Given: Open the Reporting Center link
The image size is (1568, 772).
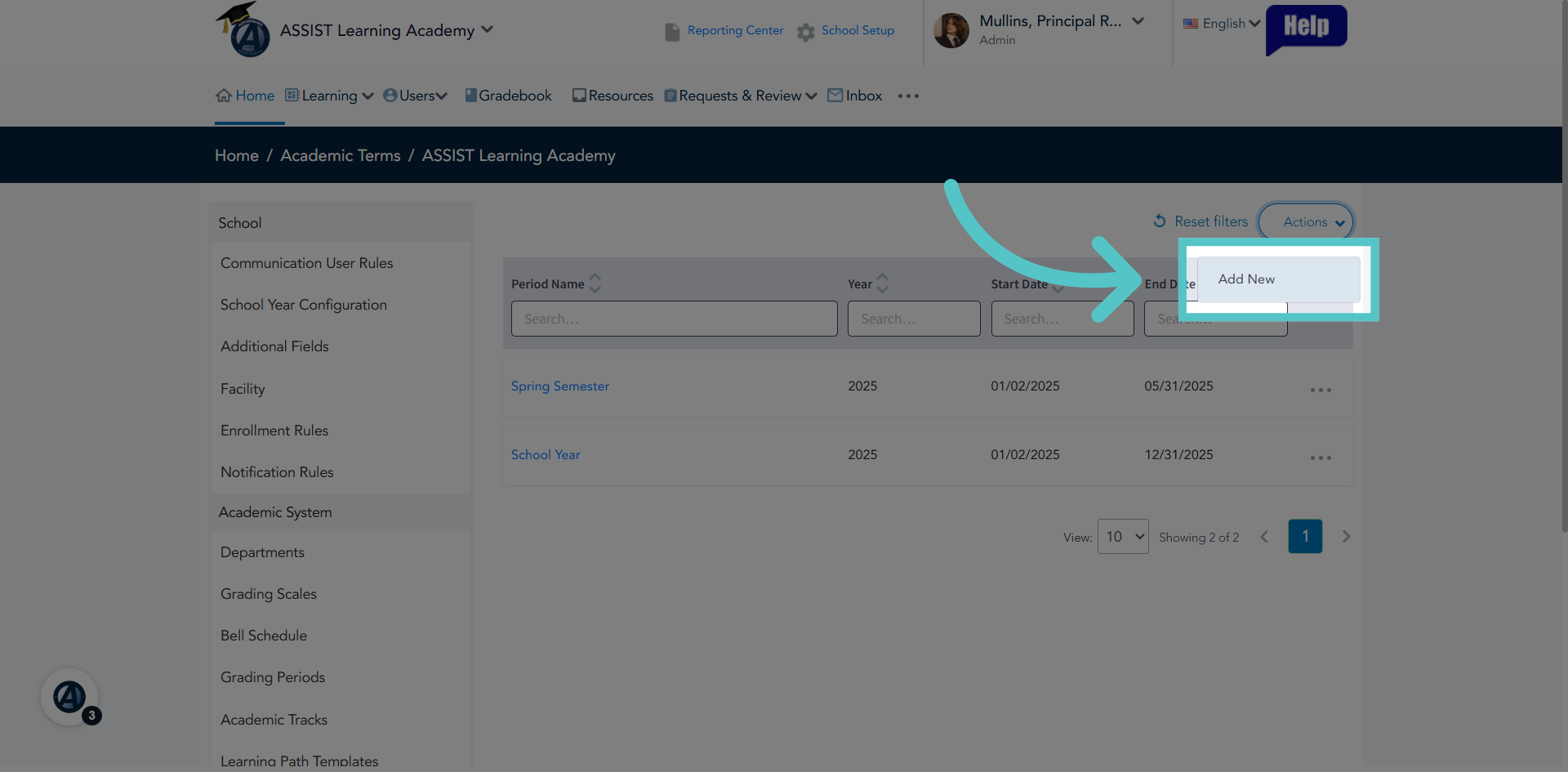Looking at the screenshot, I should (736, 30).
